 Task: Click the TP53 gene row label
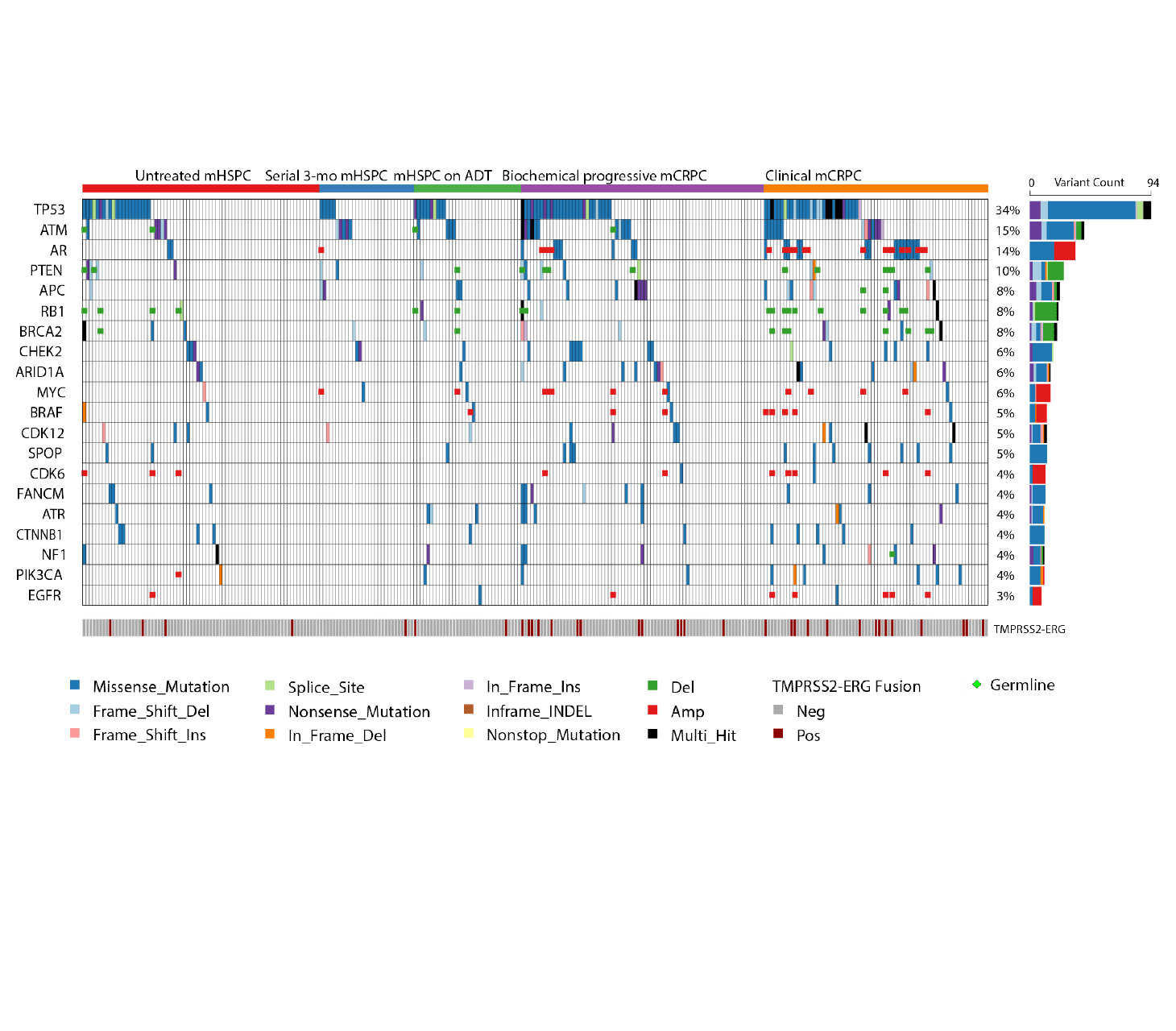click(x=49, y=209)
